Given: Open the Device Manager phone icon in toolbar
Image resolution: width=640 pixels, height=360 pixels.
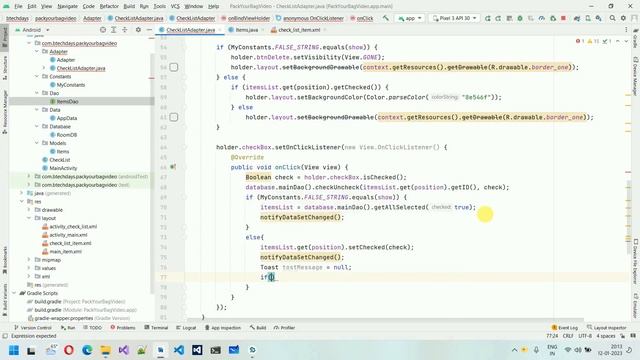Looking at the screenshot, I should pos(588,18).
